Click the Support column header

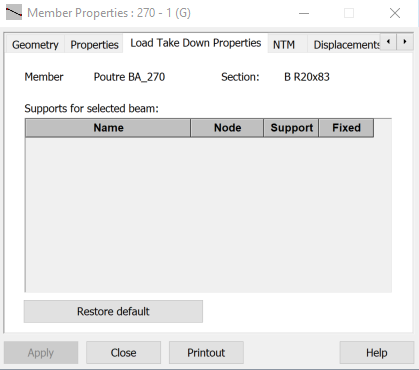click(291, 128)
